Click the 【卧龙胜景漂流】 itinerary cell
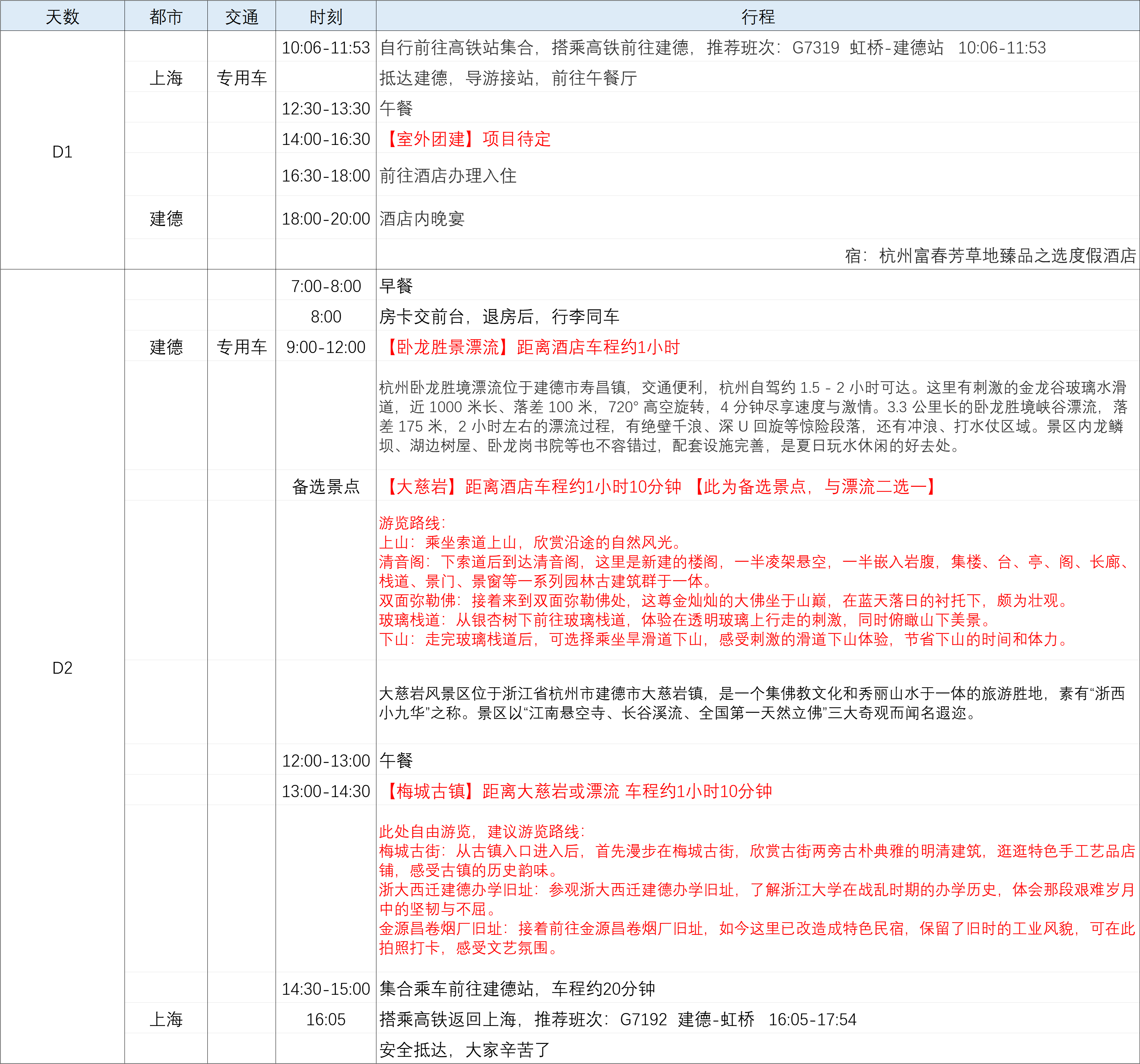This screenshot has height=1064, width=1140. [530, 347]
